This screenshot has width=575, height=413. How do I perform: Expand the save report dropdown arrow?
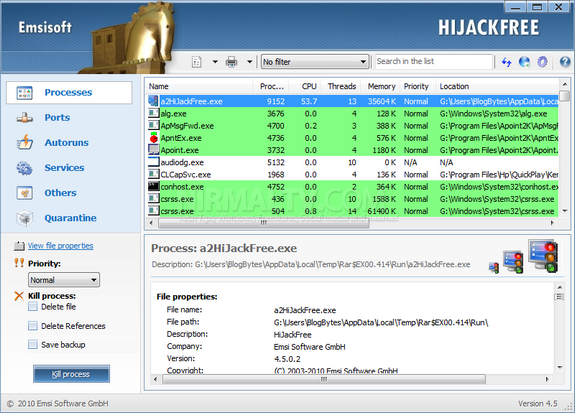tap(215, 62)
